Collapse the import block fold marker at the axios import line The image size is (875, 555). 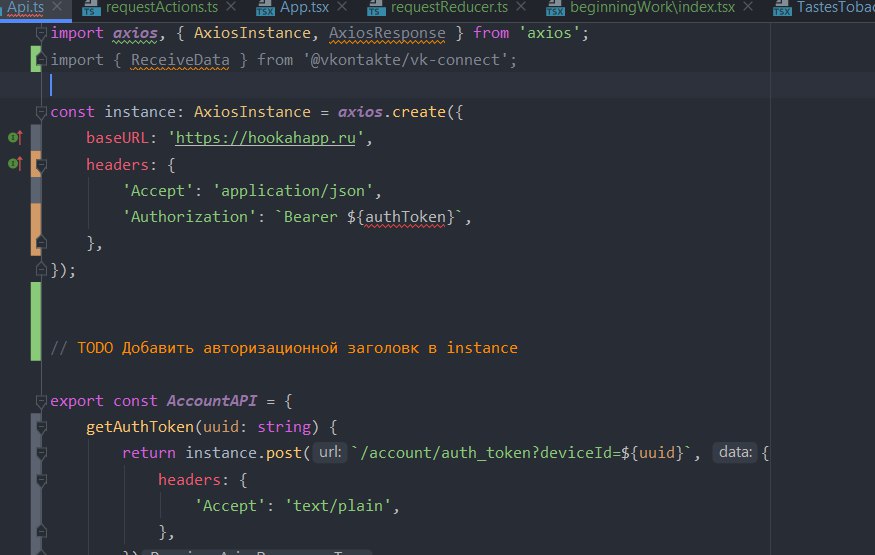pos(41,33)
